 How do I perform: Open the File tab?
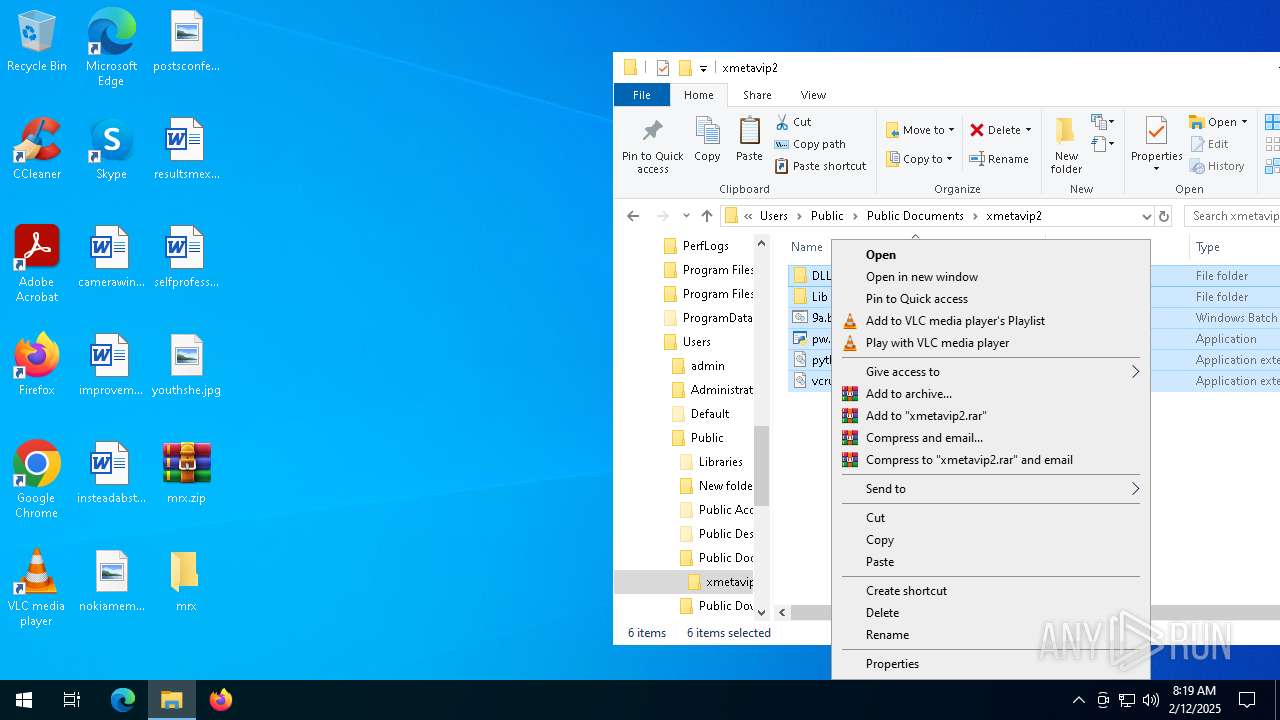click(642, 95)
